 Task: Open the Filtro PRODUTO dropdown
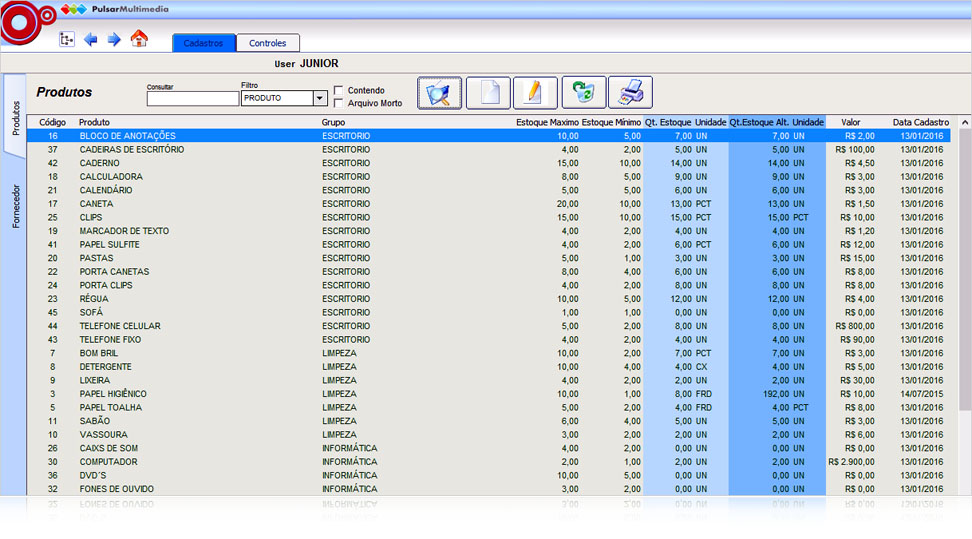pyautogui.click(x=320, y=99)
